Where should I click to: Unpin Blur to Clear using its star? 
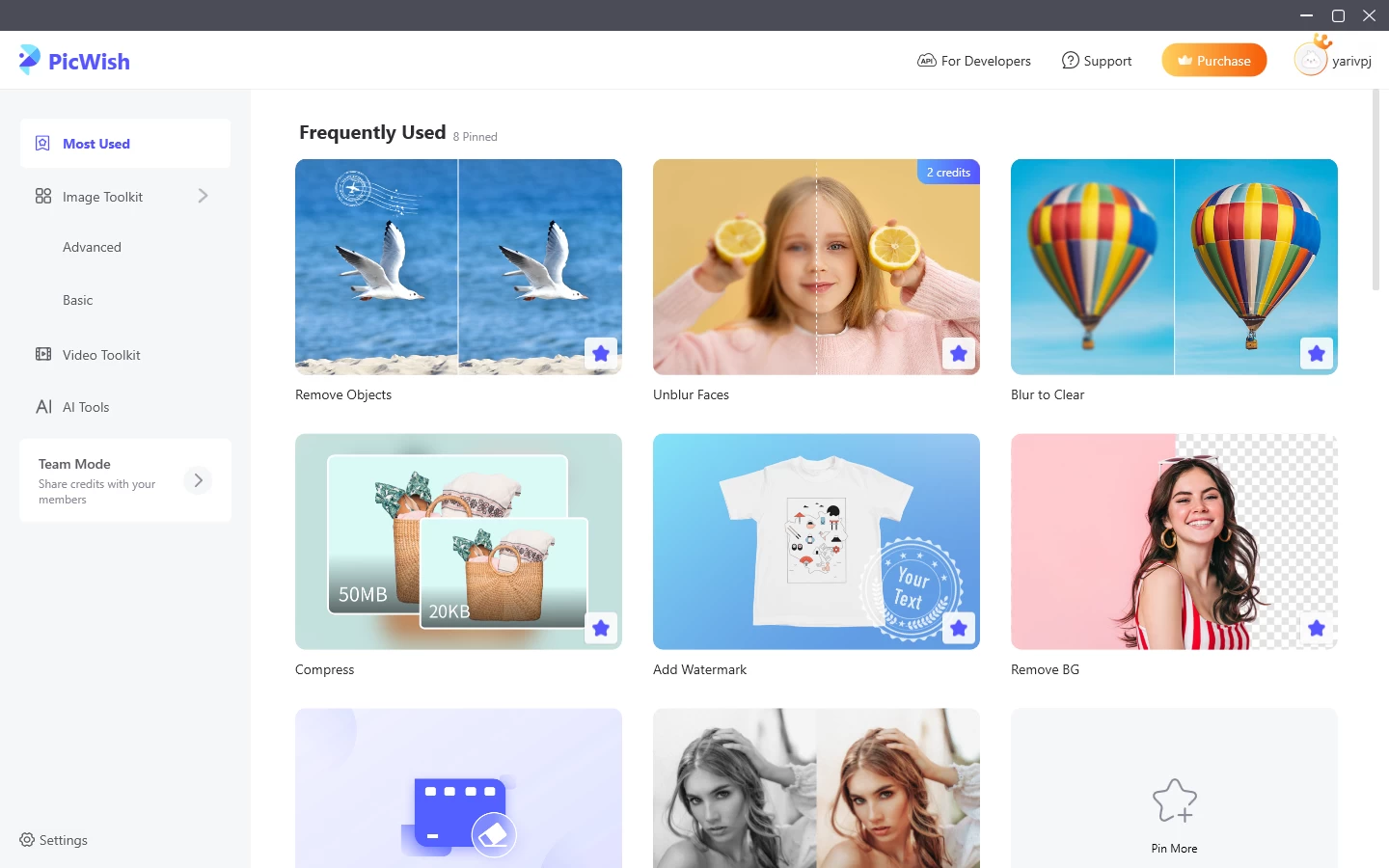point(1317,354)
